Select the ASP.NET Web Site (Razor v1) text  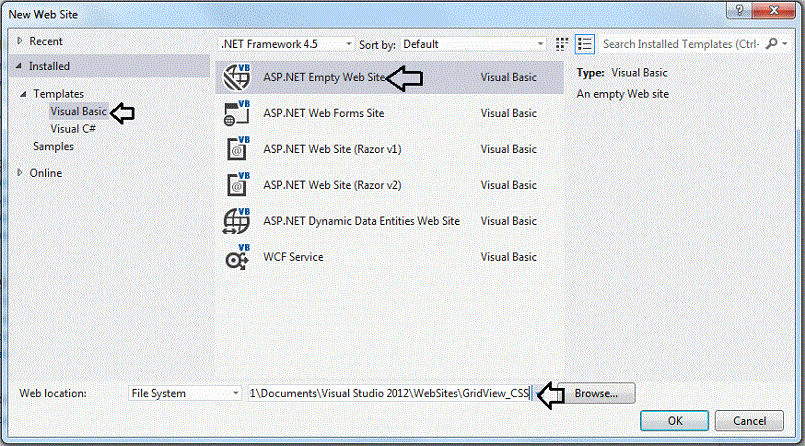pos(332,149)
